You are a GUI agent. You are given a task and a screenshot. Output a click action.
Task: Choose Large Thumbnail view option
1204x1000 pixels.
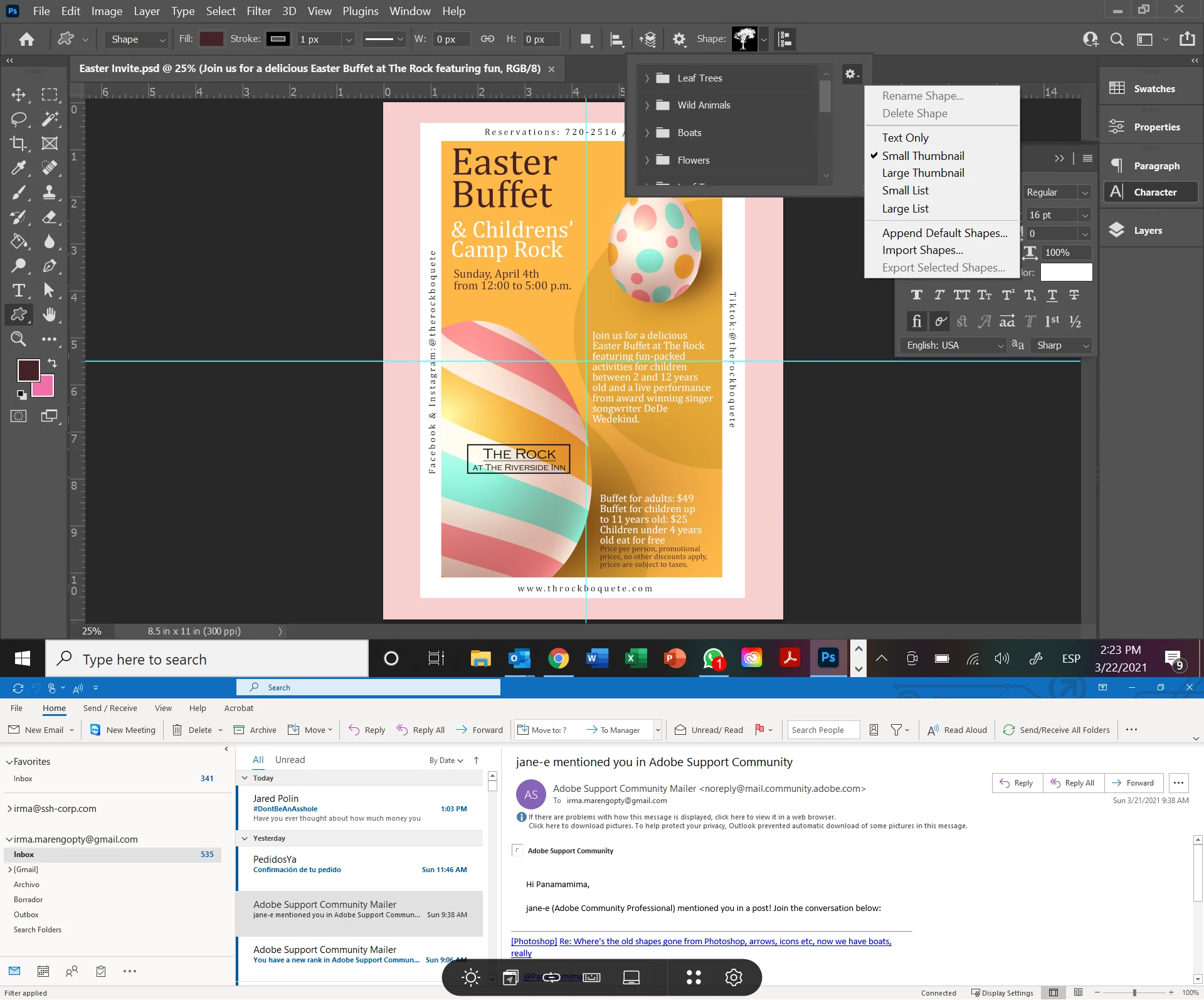(922, 173)
